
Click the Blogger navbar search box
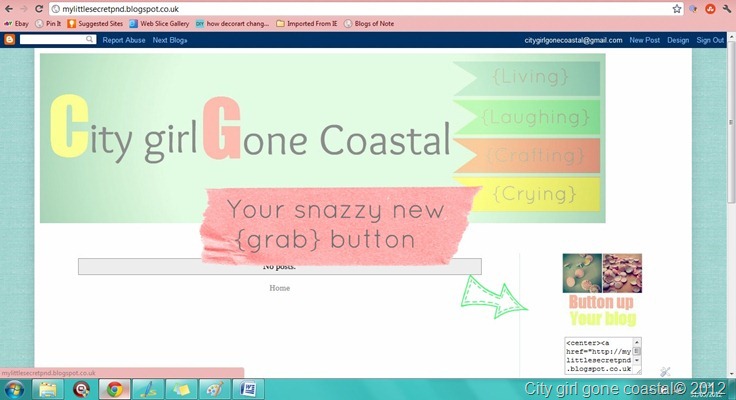[53, 39]
